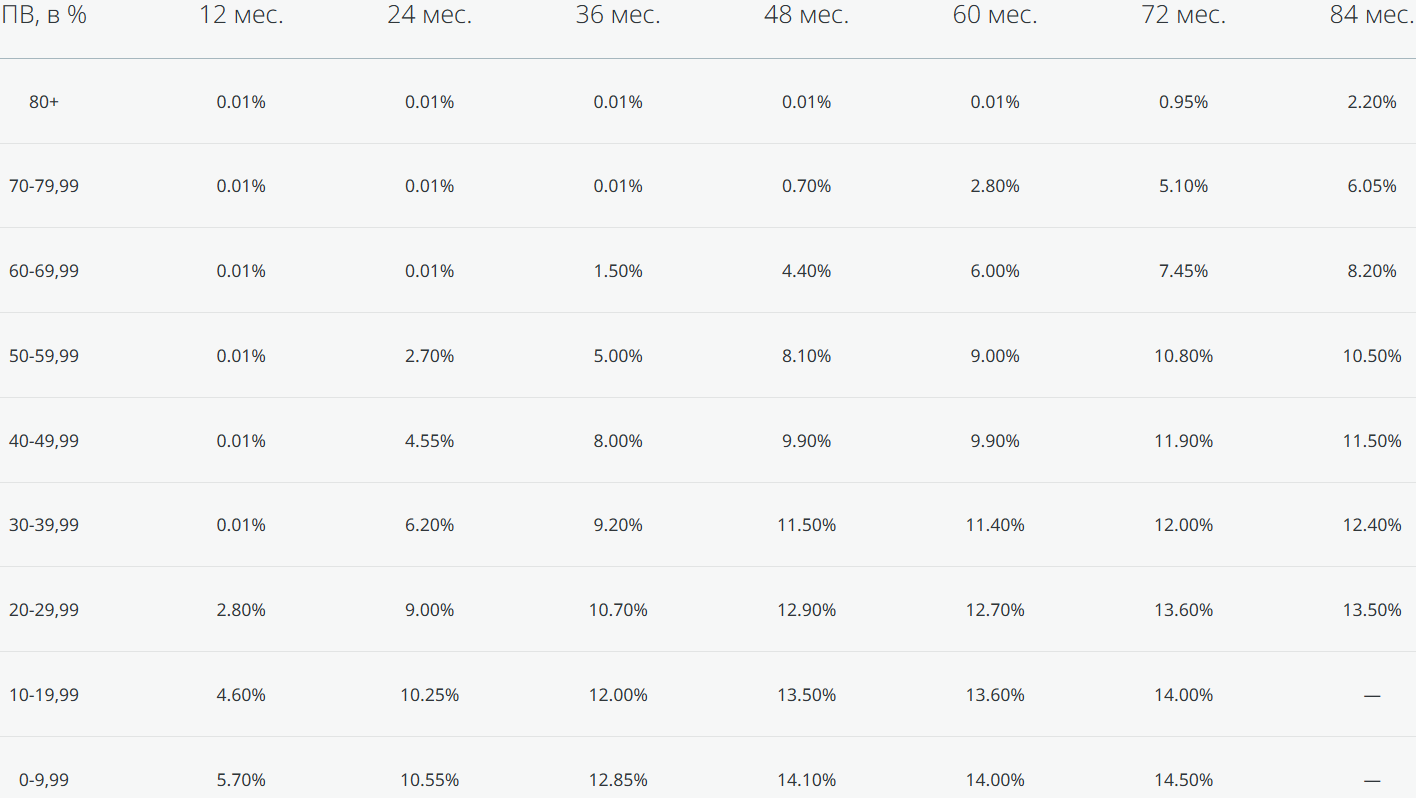Select the 7.45% rate cell
Viewport: 1416px width, 798px height.
[1183, 271]
